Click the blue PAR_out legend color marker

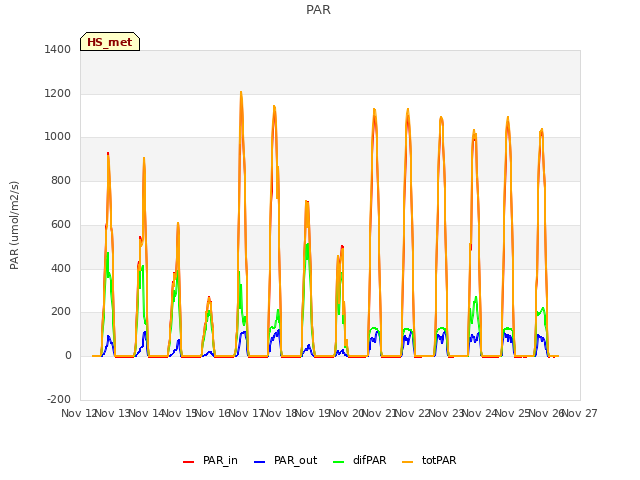tap(260, 462)
